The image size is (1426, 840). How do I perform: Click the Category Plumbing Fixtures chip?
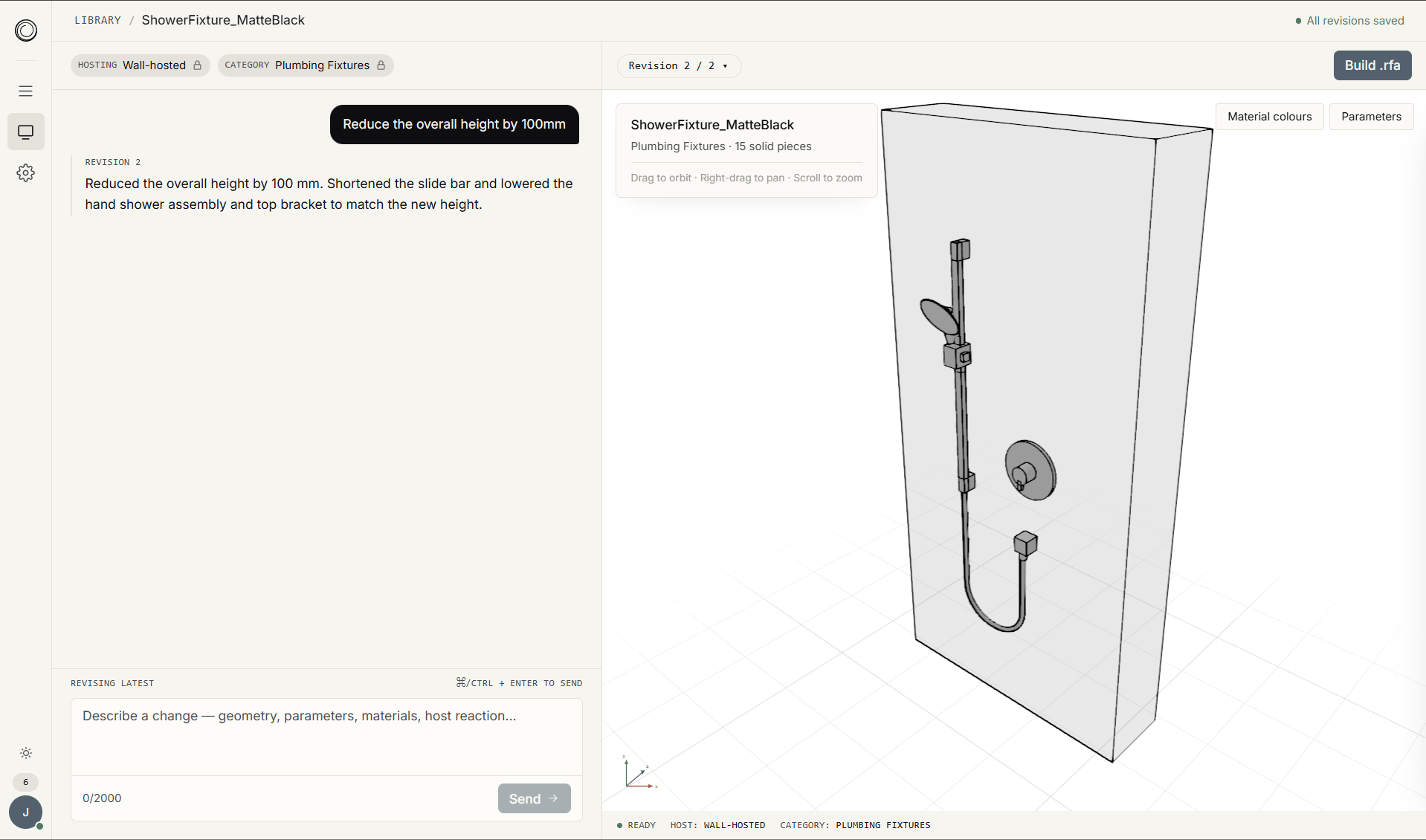pyautogui.click(x=306, y=65)
